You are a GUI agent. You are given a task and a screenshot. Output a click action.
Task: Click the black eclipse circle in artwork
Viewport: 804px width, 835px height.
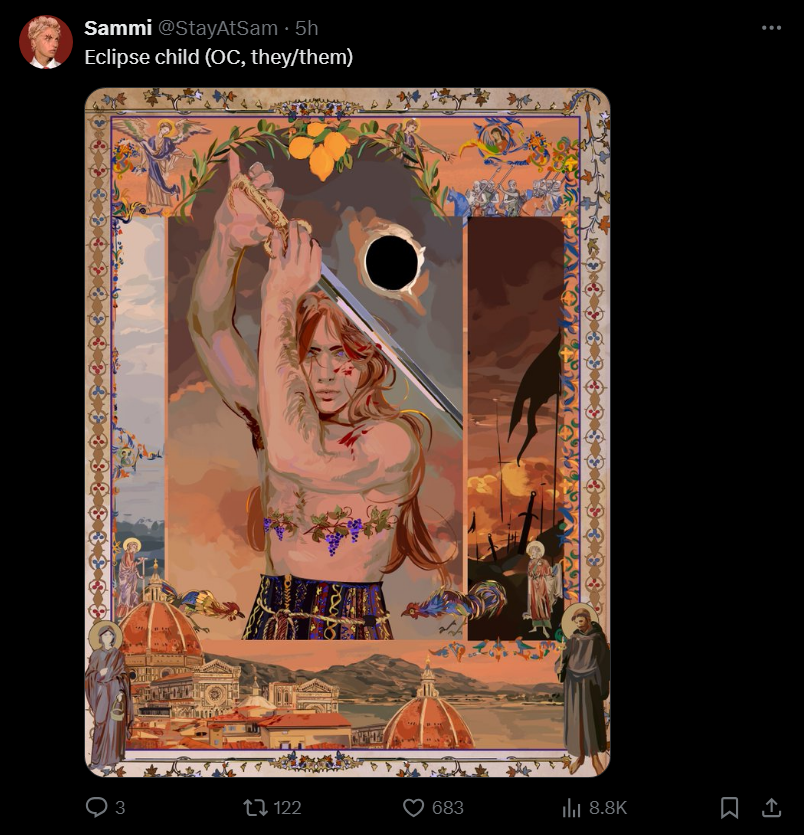tap(392, 263)
